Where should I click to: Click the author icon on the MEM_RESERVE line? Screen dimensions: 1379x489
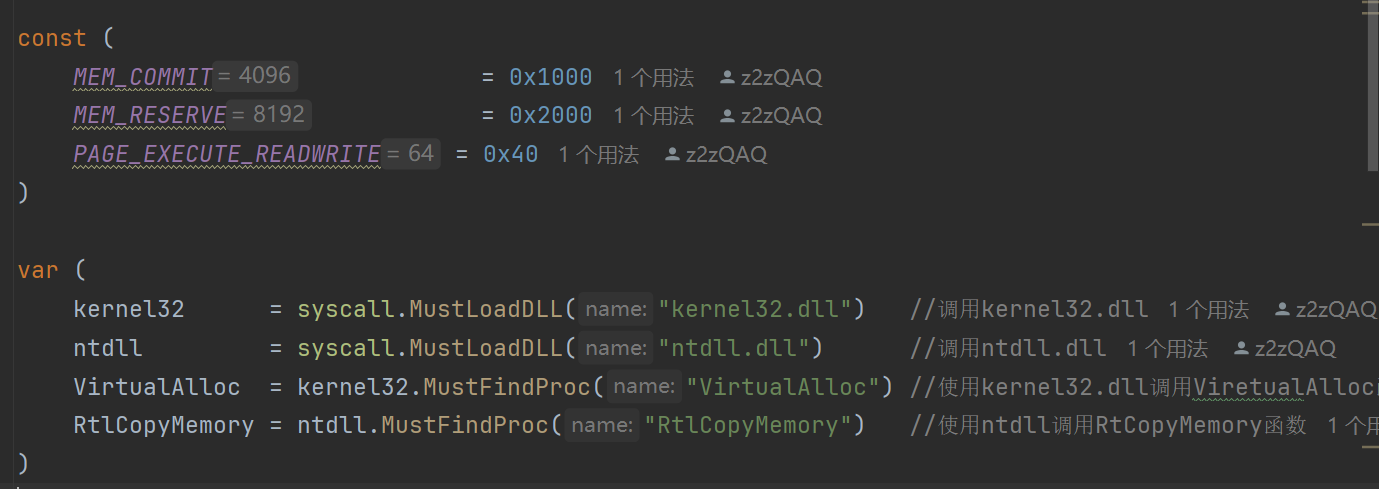pos(727,116)
